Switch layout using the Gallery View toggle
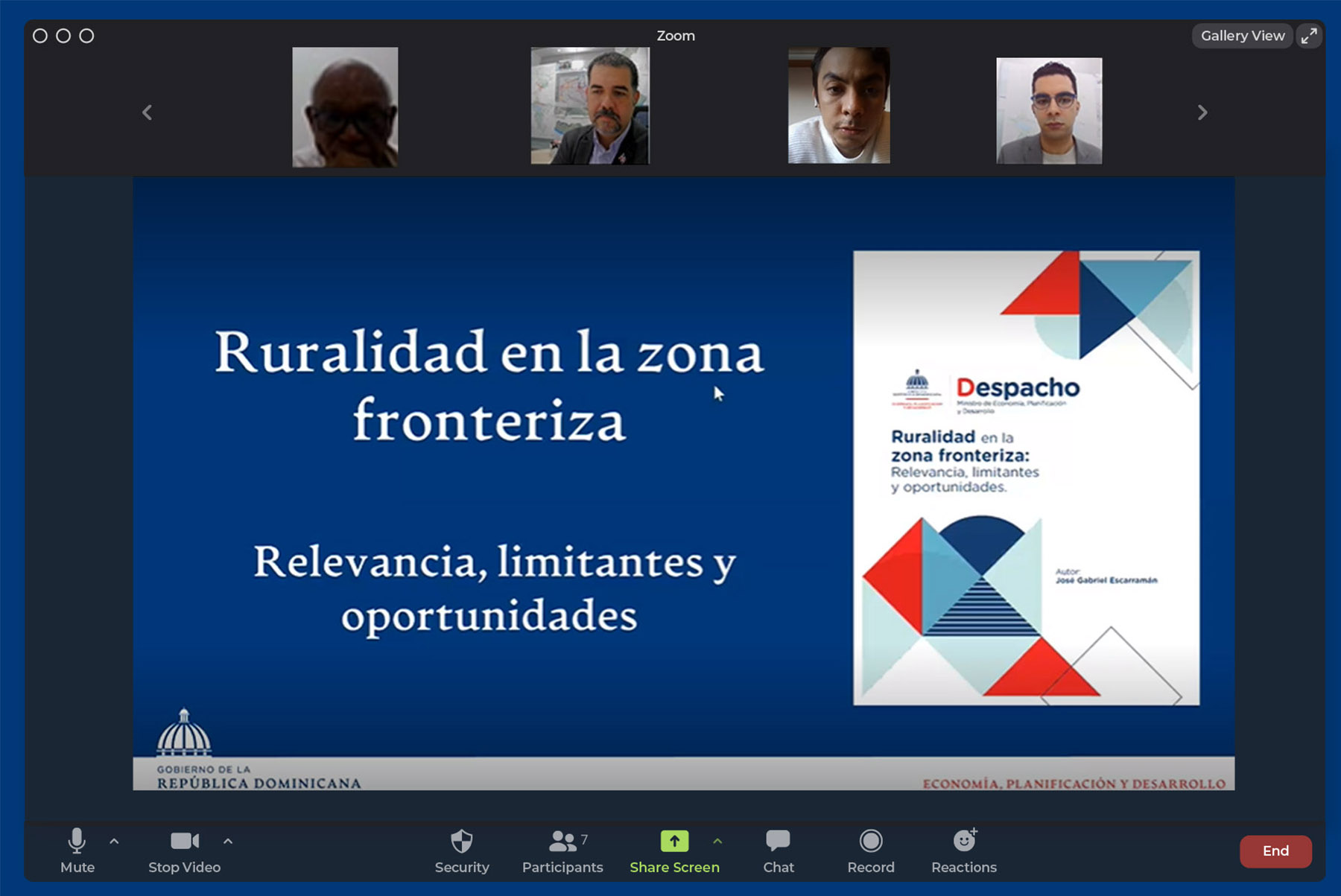 (1242, 35)
